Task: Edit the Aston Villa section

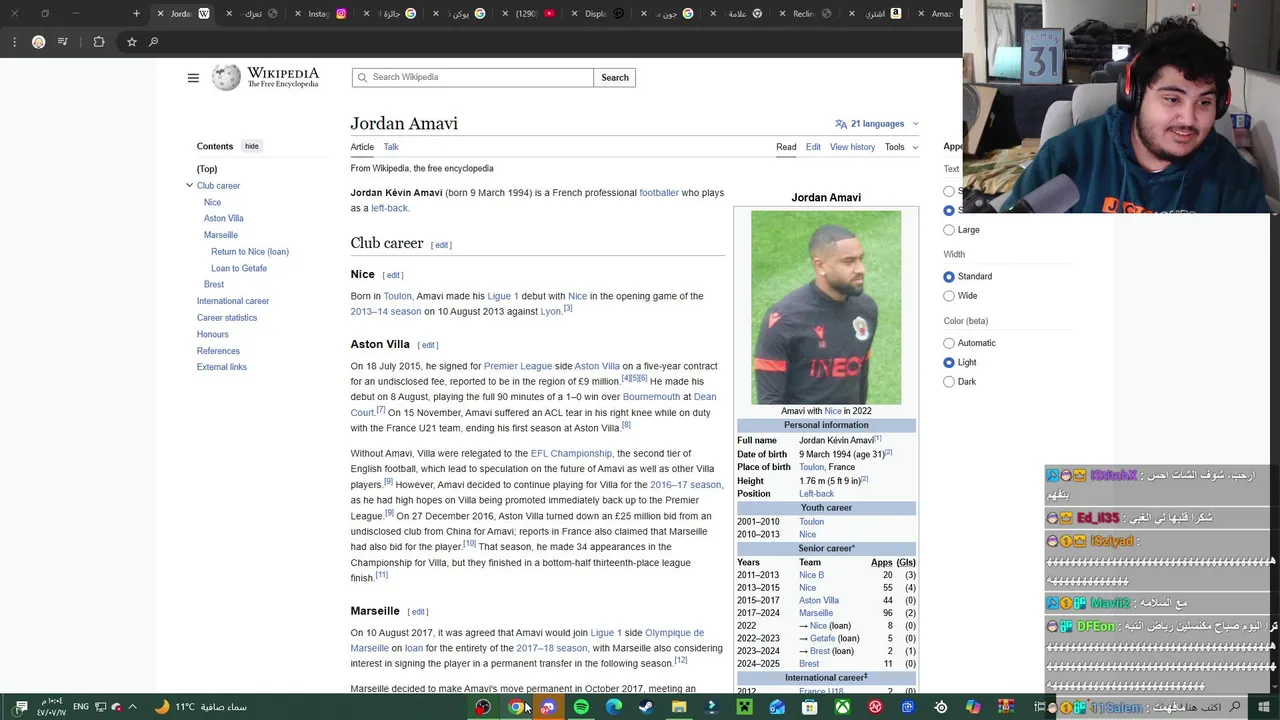Action: (428, 345)
